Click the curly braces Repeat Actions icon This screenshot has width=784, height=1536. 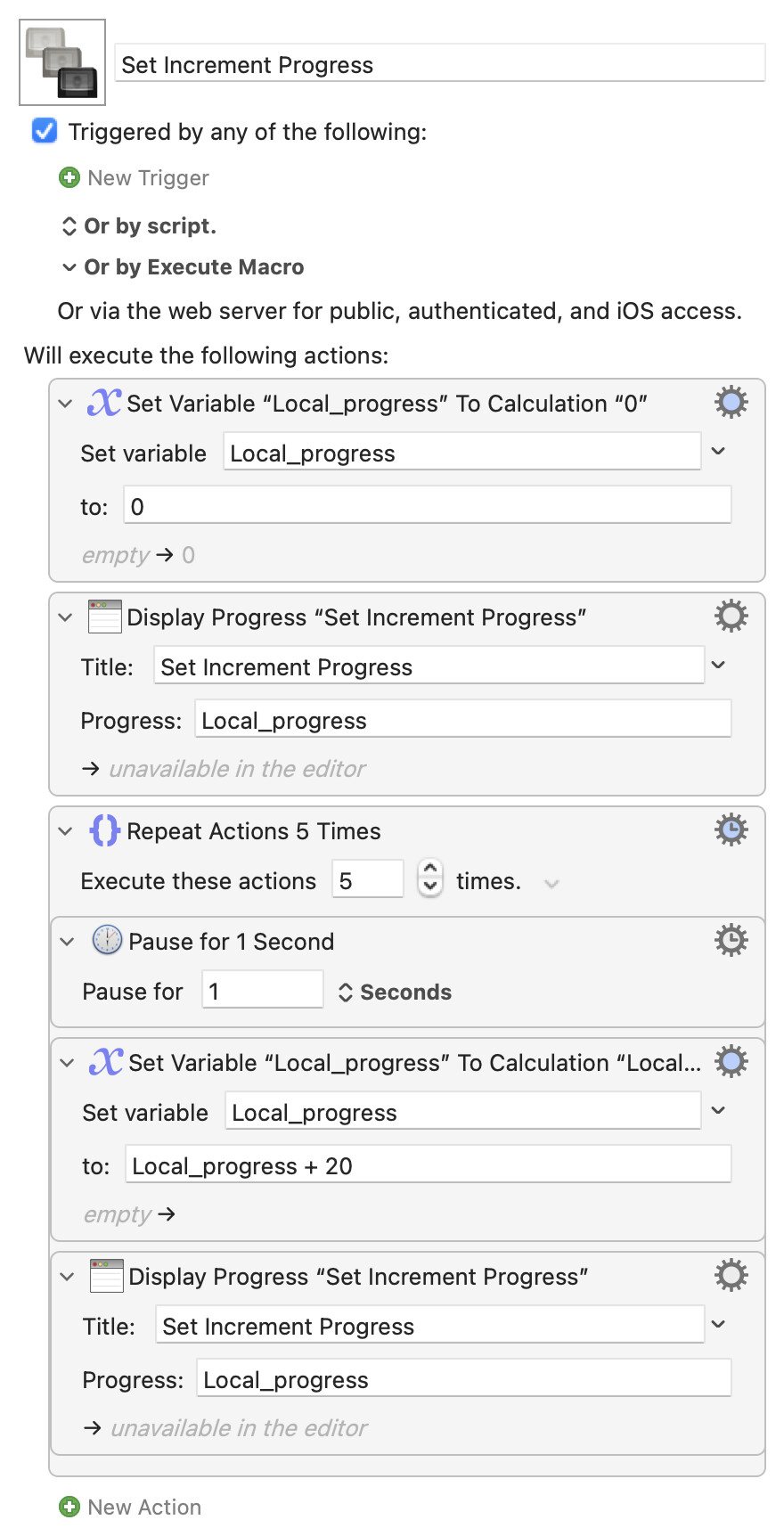tap(104, 830)
